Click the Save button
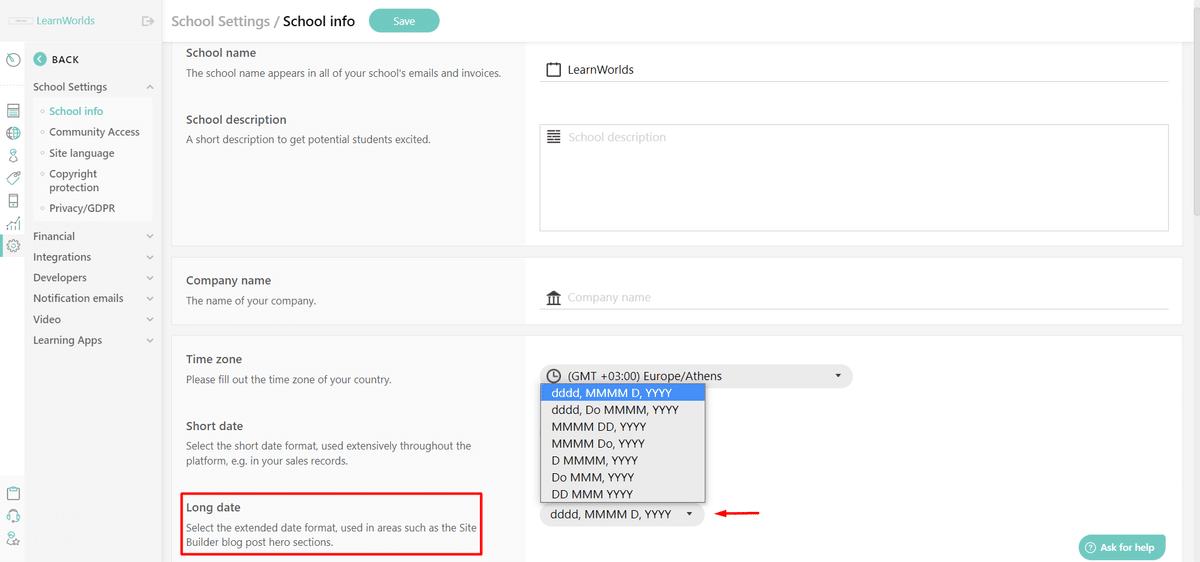Screen dimensions: 1200x562 pos(404,21)
